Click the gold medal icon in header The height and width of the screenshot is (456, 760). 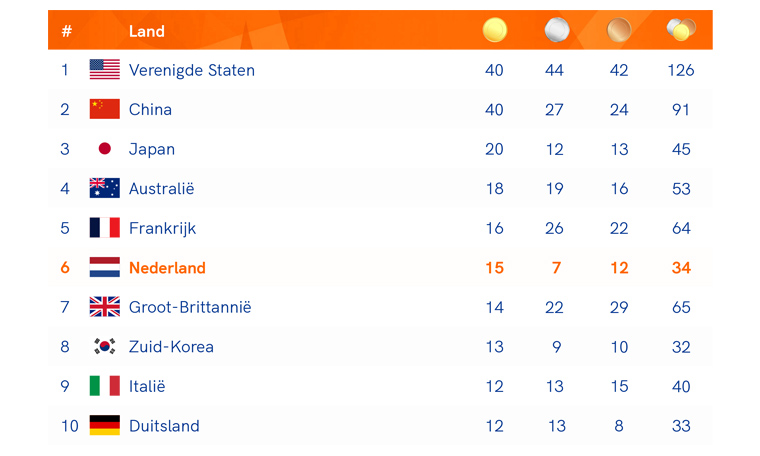(x=494, y=30)
